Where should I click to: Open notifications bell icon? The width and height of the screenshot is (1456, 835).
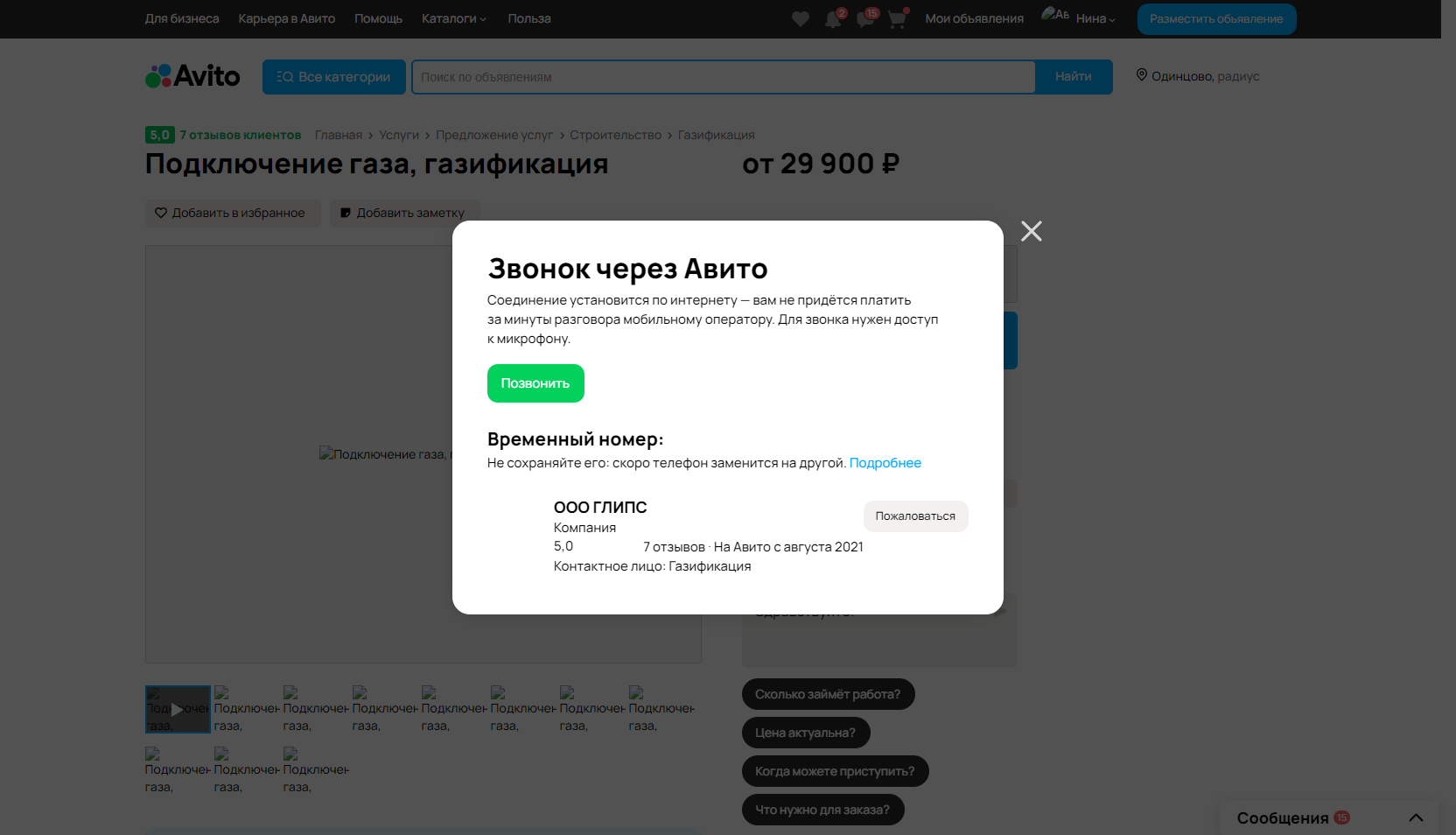(x=833, y=19)
